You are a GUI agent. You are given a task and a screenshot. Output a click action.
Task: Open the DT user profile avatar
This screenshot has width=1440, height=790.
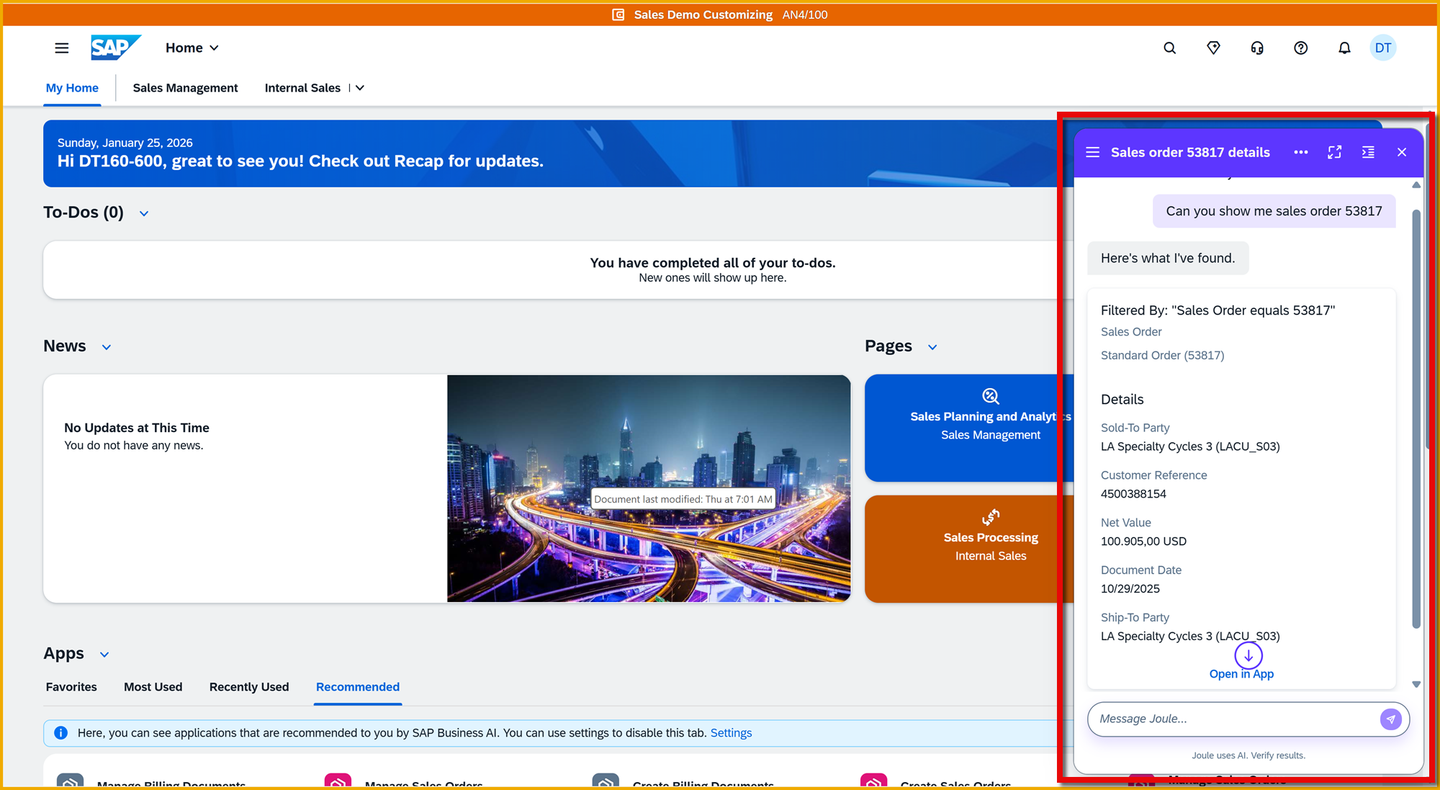1383,48
